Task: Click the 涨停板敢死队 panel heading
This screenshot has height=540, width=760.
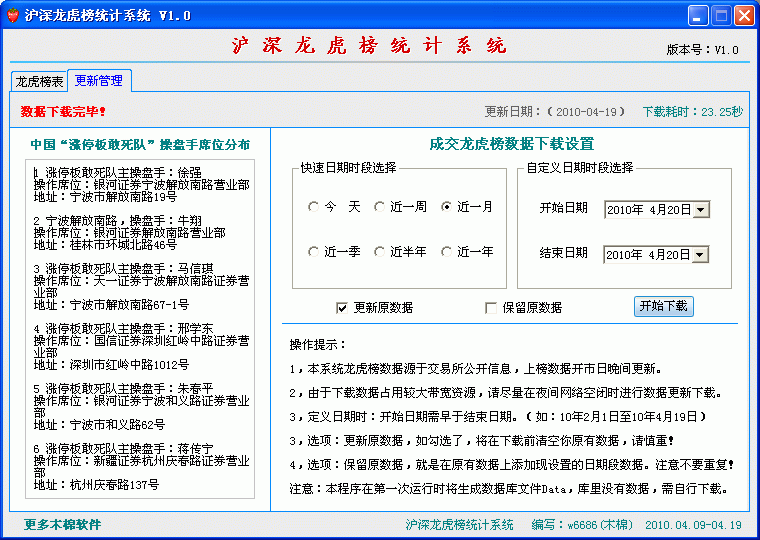Action: coord(140,144)
